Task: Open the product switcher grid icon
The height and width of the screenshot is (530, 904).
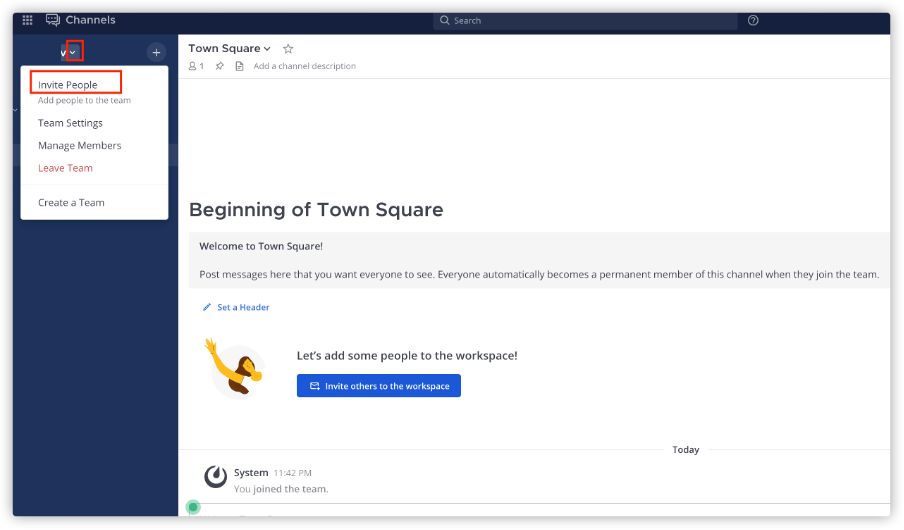Action: [27, 20]
